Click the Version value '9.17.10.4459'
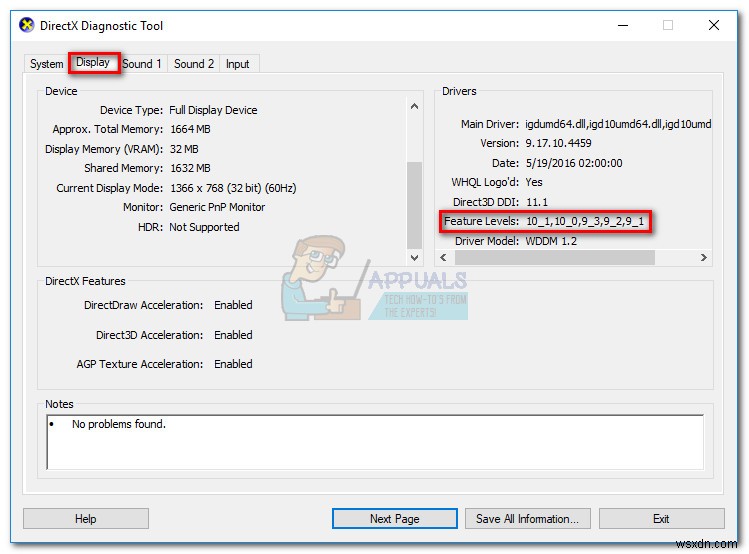Screen dimensions: 749x554 [558, 143]
